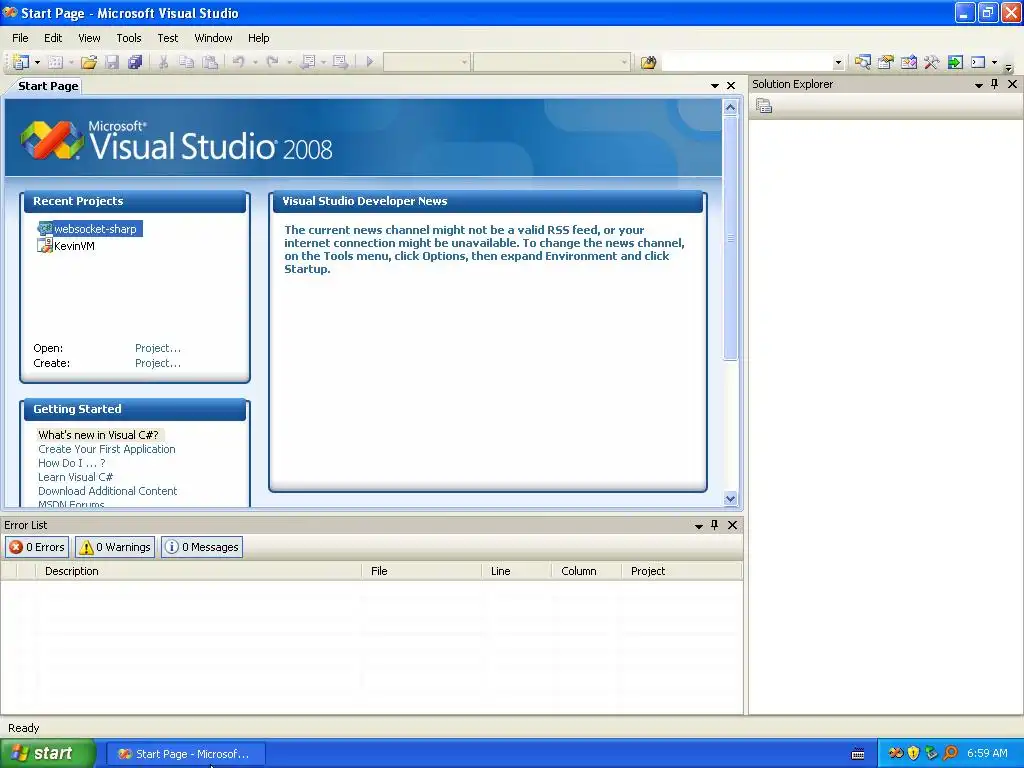
Task: Click the Paste clipboard icon
Action: (210, 62)
